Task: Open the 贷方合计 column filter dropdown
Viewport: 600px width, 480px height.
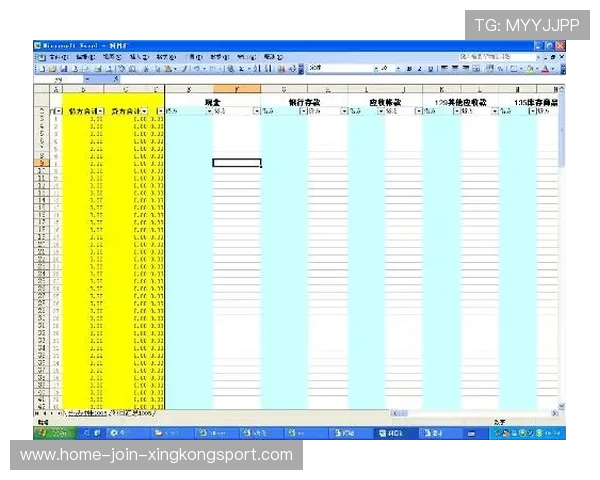Action: pos(145,111)
